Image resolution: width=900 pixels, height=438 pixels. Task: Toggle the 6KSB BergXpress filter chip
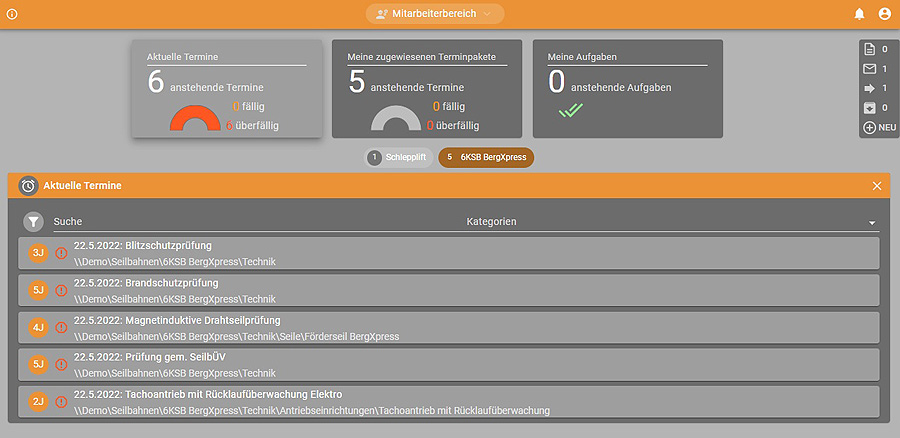(x=486, y=158)
